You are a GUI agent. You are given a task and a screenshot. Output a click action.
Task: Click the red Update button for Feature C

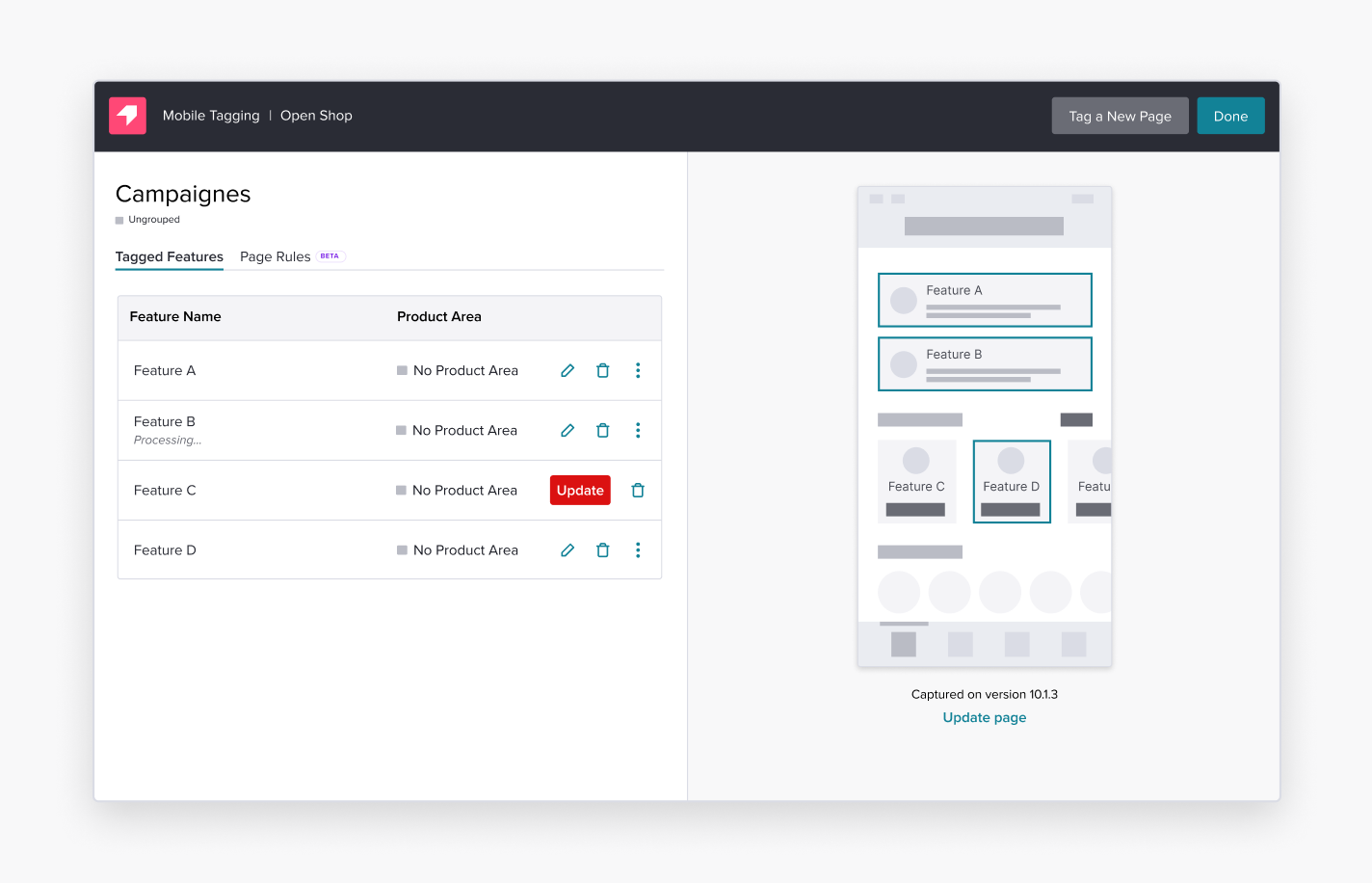[579, 490]
